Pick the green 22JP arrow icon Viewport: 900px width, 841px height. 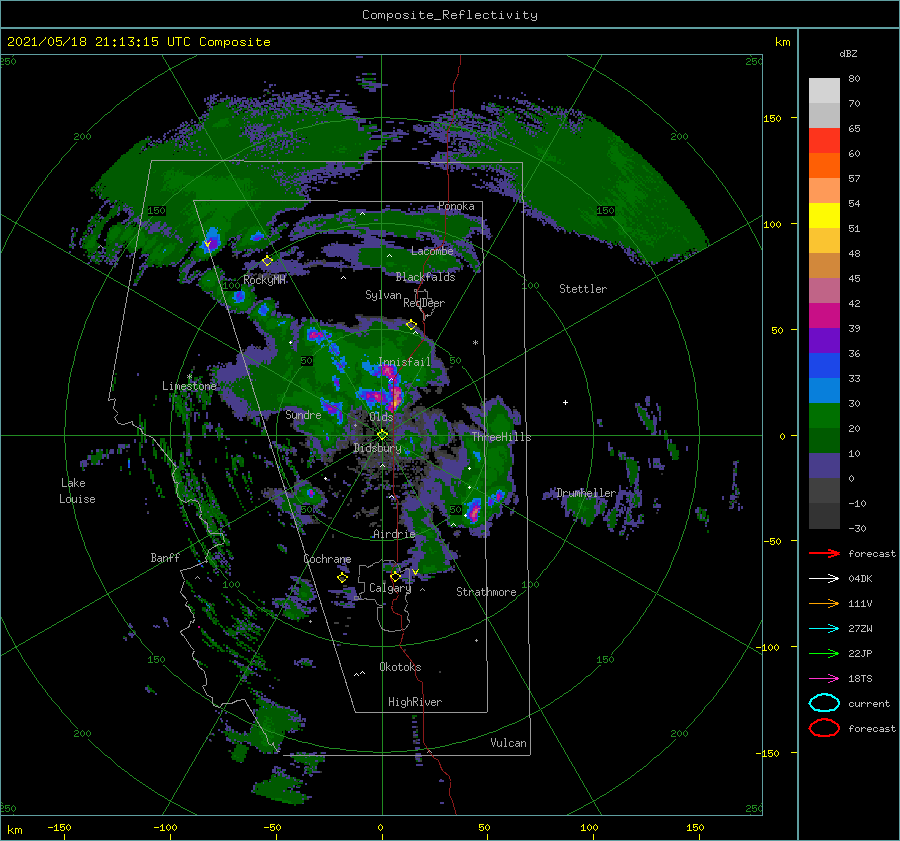click(x=824, y=653)
